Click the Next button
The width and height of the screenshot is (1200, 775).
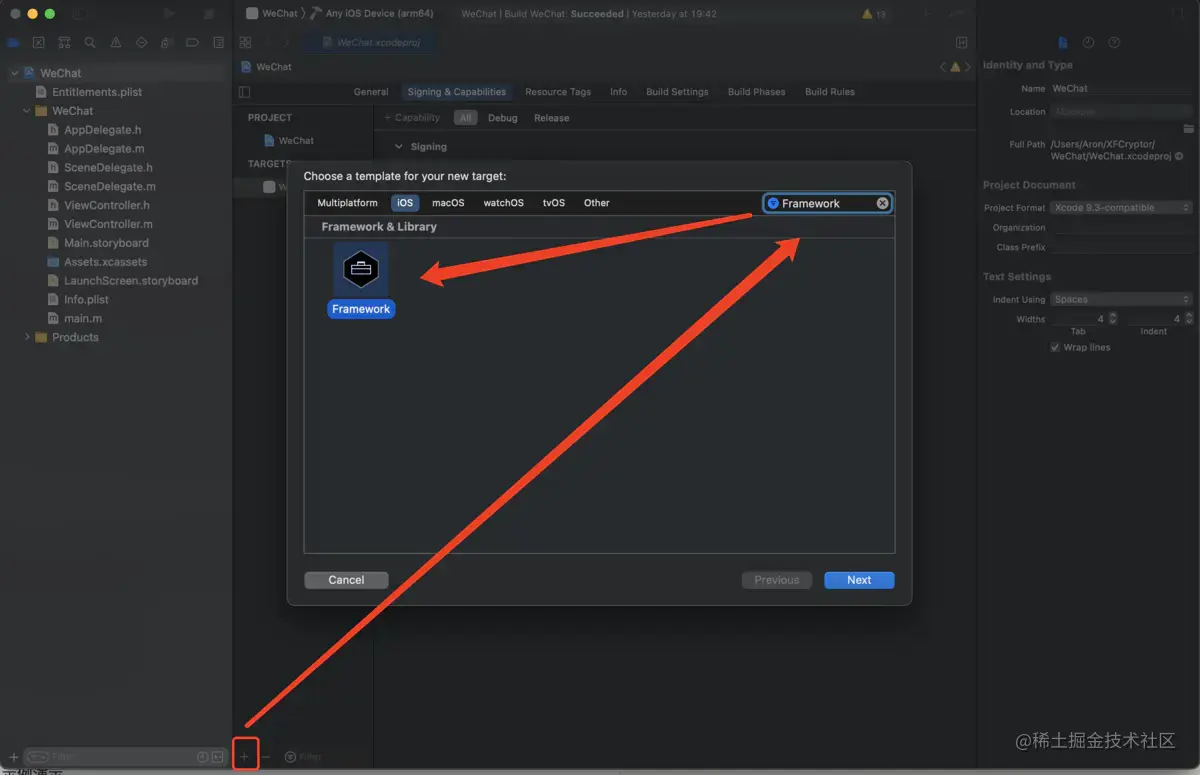859,580
